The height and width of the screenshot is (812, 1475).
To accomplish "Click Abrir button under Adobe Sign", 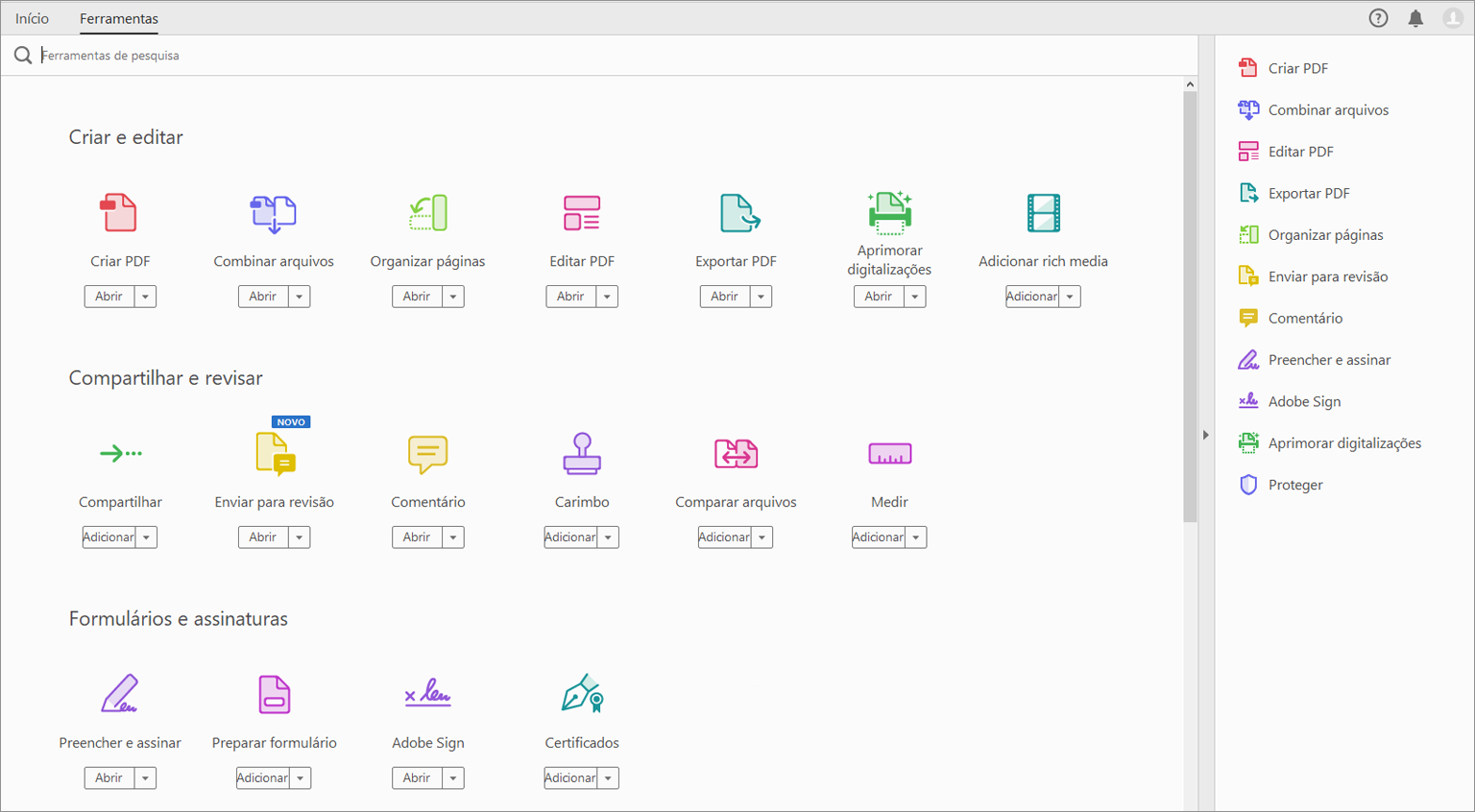I will [x=417, y=778].
